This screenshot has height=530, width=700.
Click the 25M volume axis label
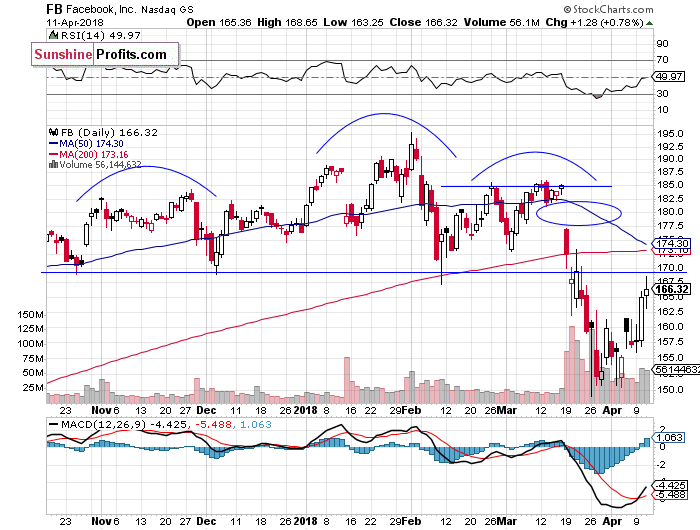point(33,388)
